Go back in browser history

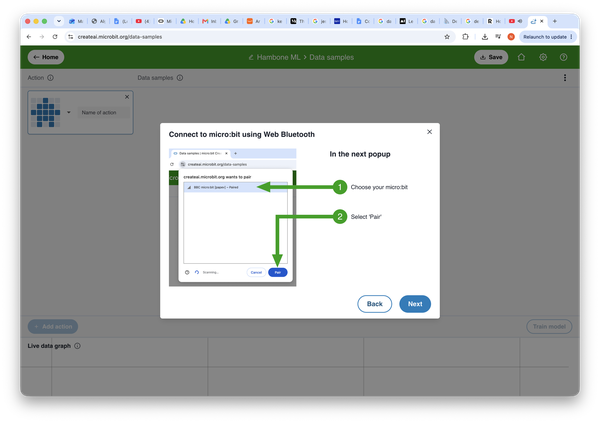[x=29, y=37]
